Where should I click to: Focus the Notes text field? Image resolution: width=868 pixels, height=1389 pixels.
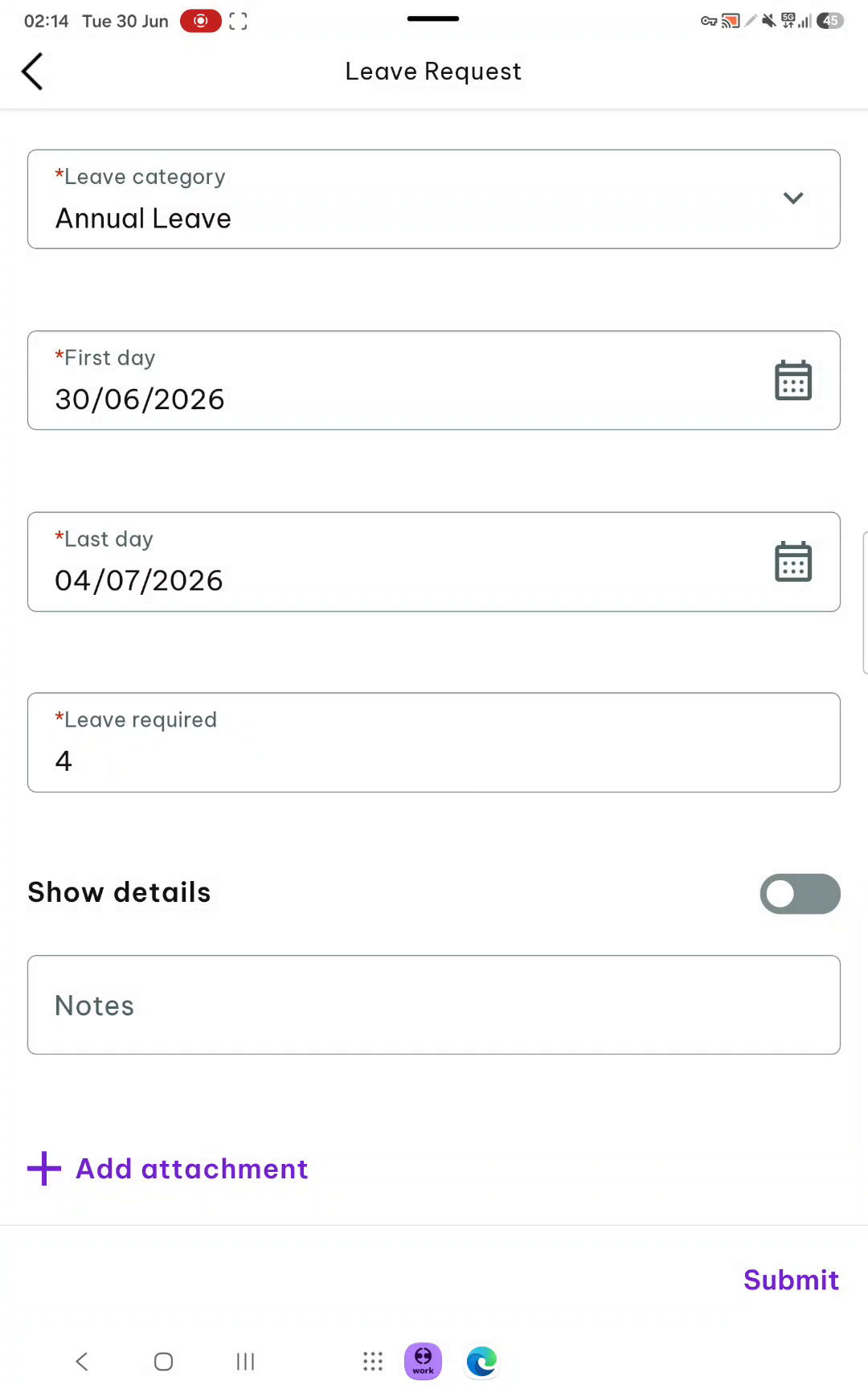click(x=434, y=1005)
